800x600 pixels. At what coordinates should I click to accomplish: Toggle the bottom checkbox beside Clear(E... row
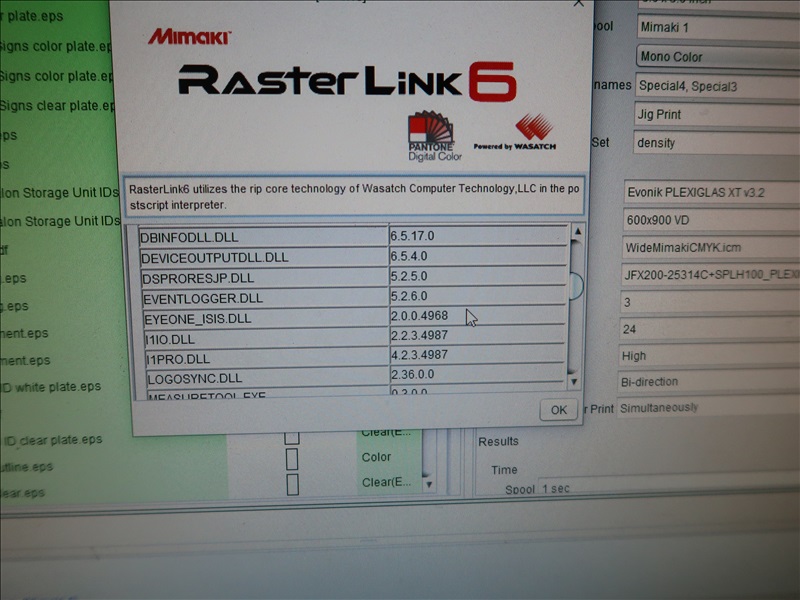pyautogui.click(x=292, y=483)
